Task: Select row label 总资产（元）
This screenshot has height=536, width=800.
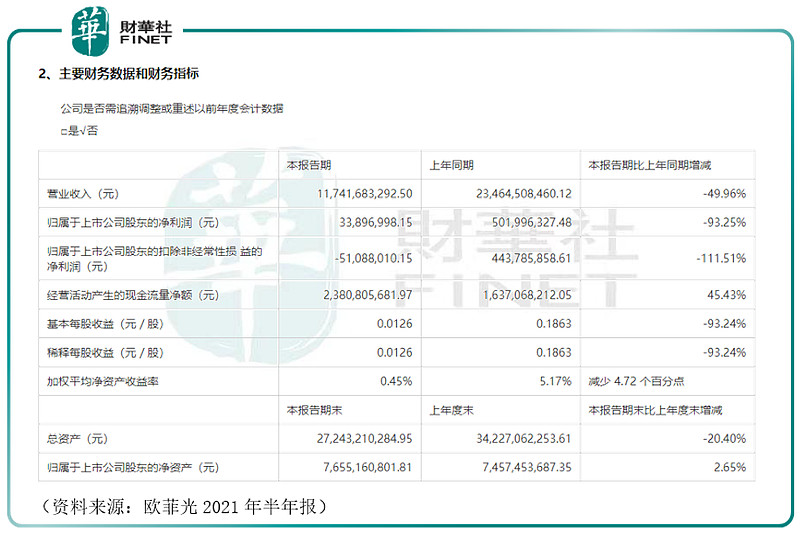Action: click(x=77, y=439)
